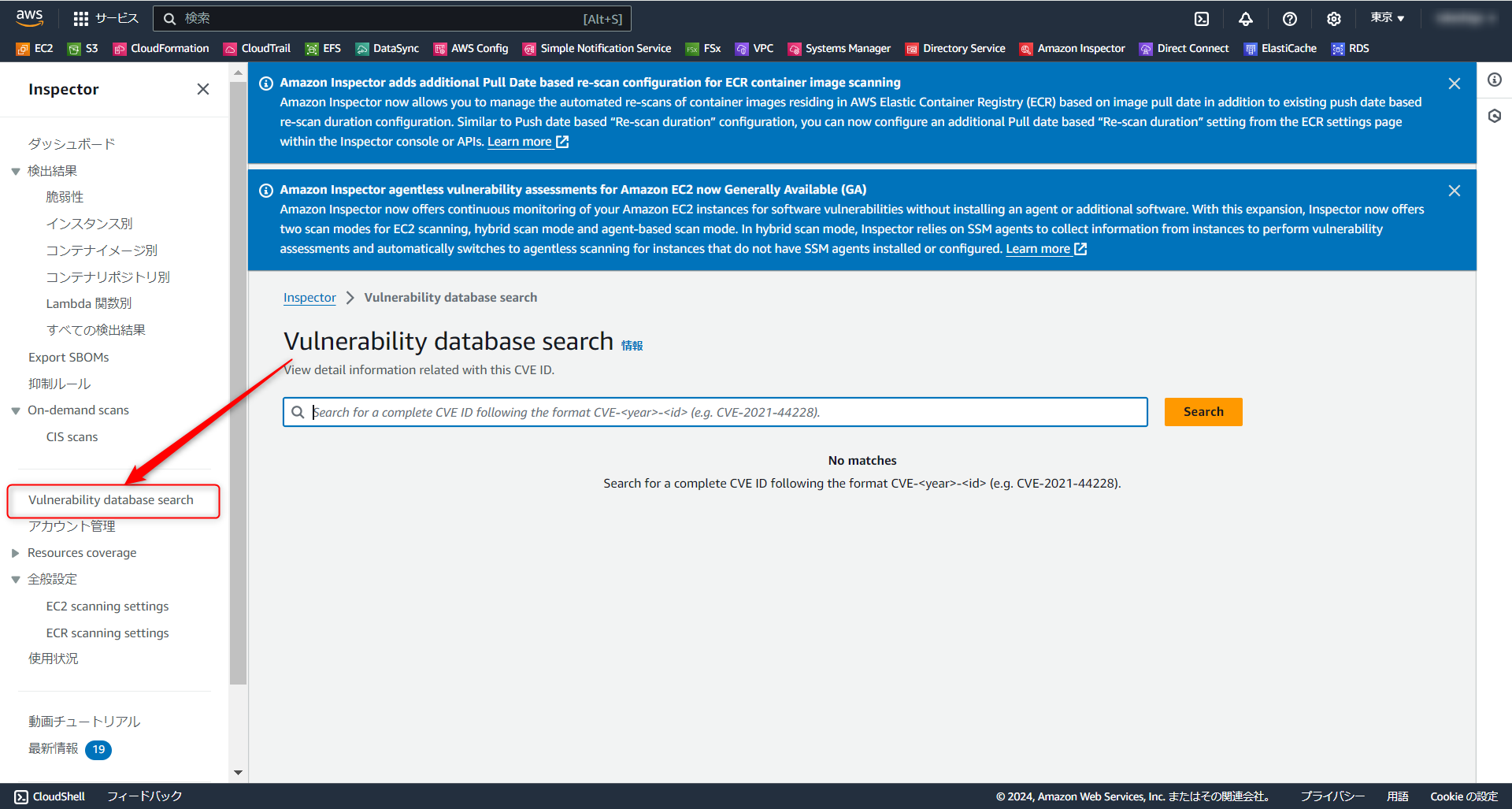Open アカウント管理 in sidebar
The image size is (1512, 809).
72,526
